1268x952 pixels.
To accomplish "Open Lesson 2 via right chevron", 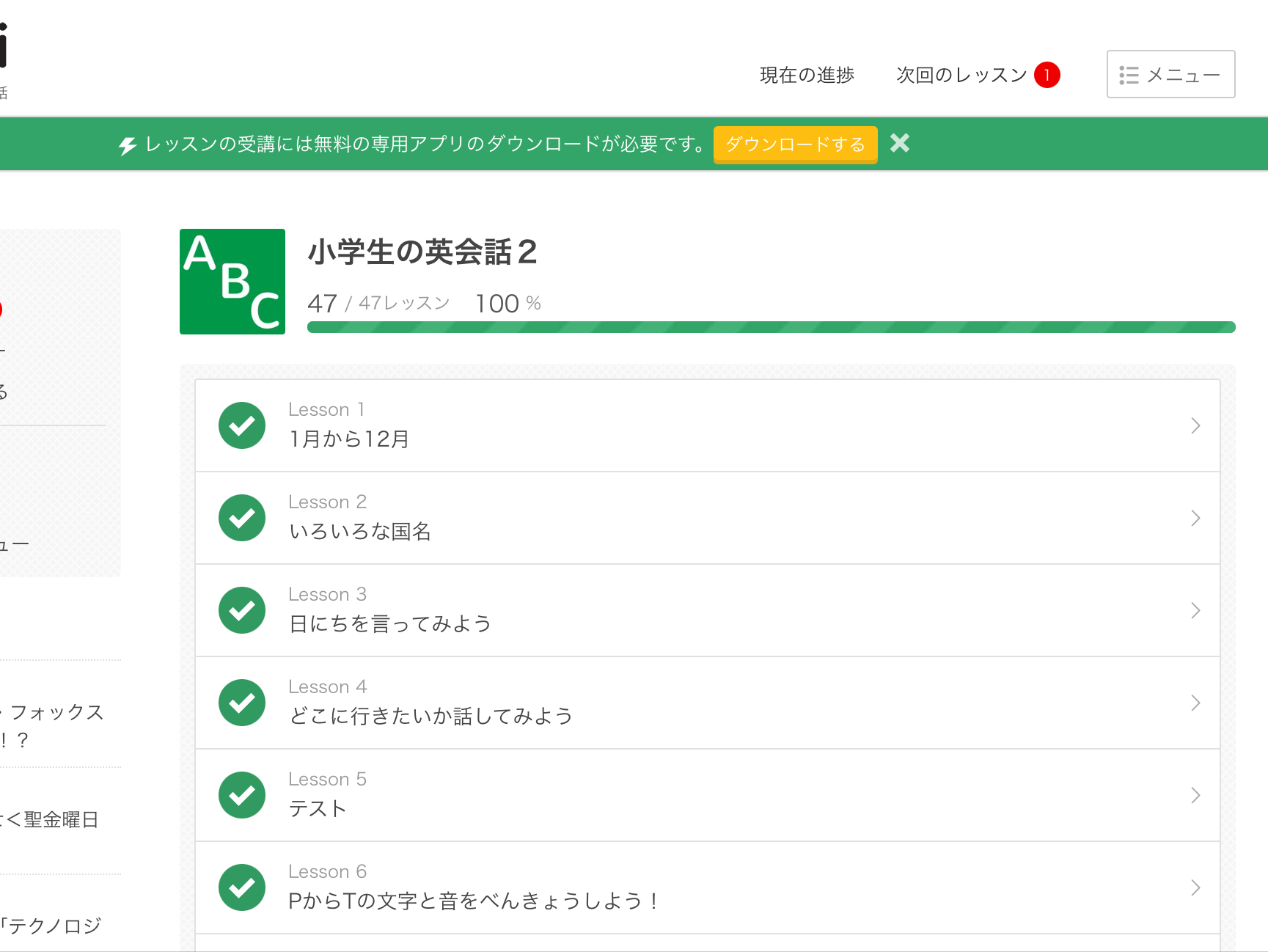I will click(1195, 518).
